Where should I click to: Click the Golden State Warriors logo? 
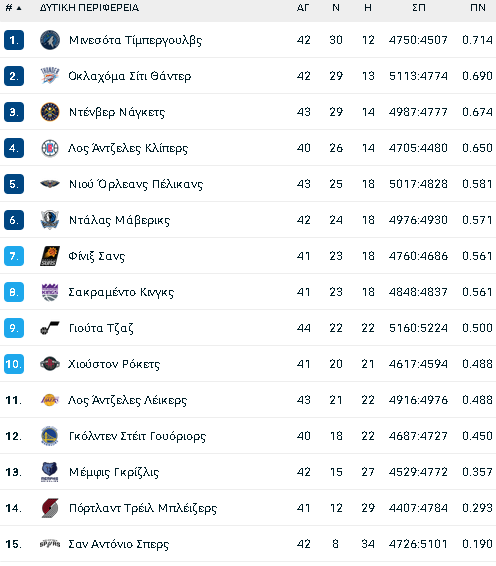pyautogui.click(x=50, y=436)
